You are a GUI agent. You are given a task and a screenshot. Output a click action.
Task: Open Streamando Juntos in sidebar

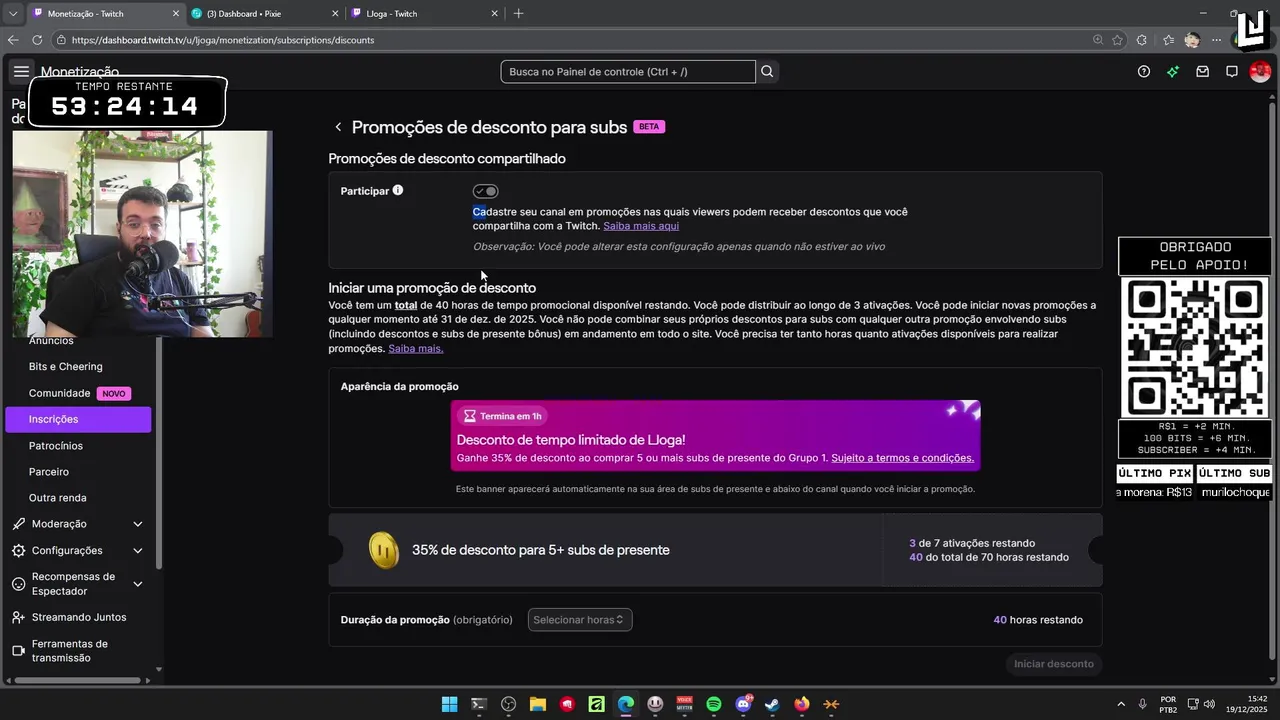(79, 617)
